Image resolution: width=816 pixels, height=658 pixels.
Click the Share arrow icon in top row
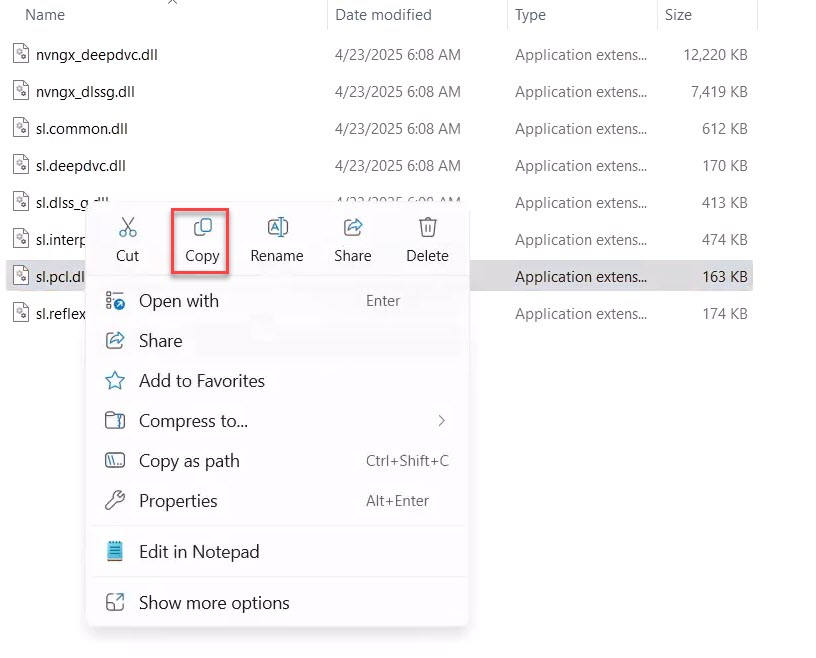(x=352, y=228)
